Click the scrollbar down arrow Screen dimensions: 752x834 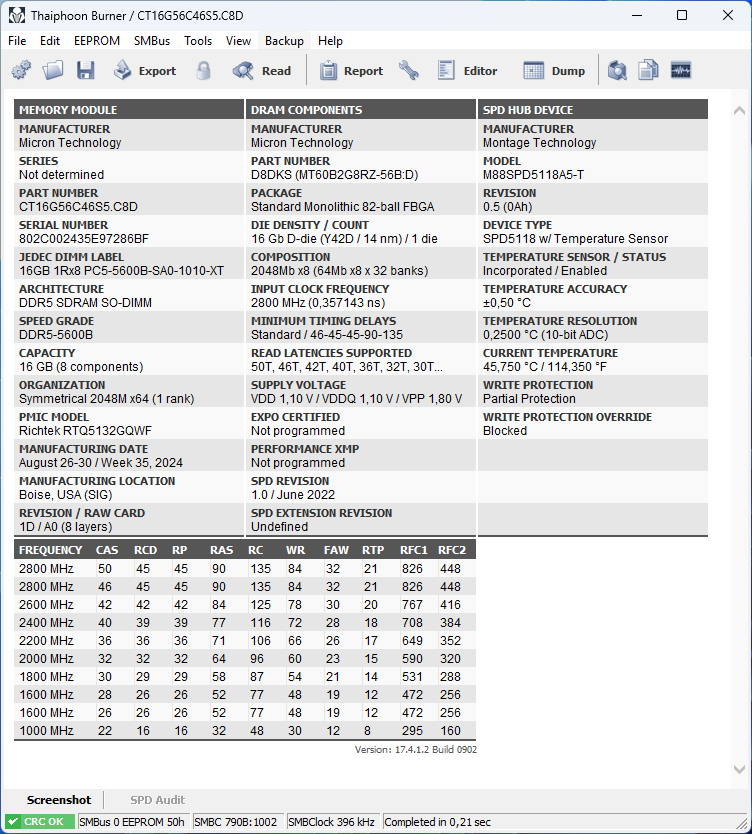pyautogui.click(x=739, y=769)
